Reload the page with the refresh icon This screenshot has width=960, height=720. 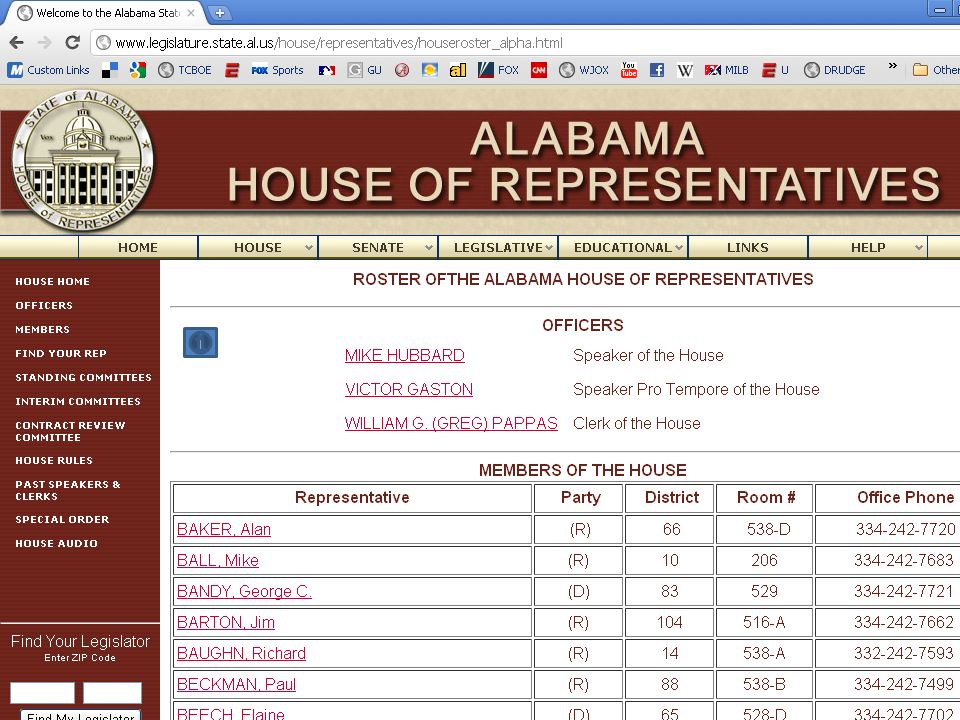coord(72,42)
